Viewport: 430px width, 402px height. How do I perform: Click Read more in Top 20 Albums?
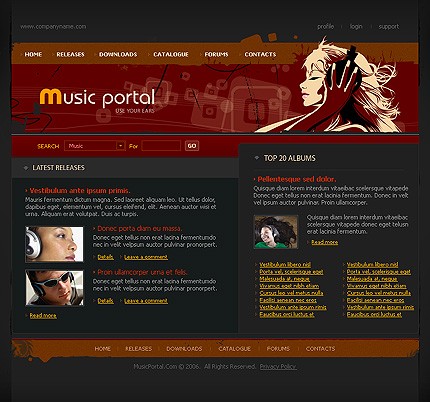click(324, 242)
